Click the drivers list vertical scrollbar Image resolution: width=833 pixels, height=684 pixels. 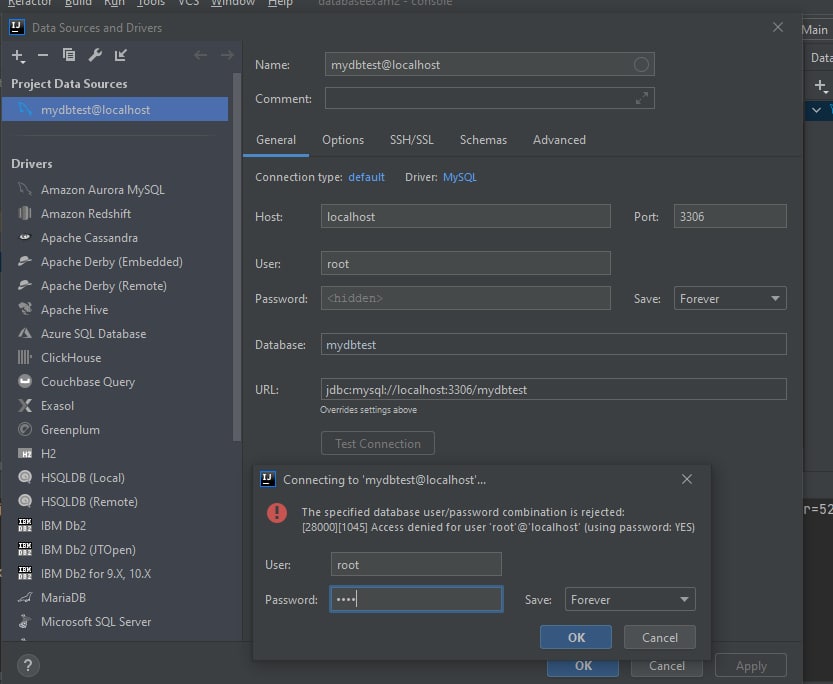[236, 258]
